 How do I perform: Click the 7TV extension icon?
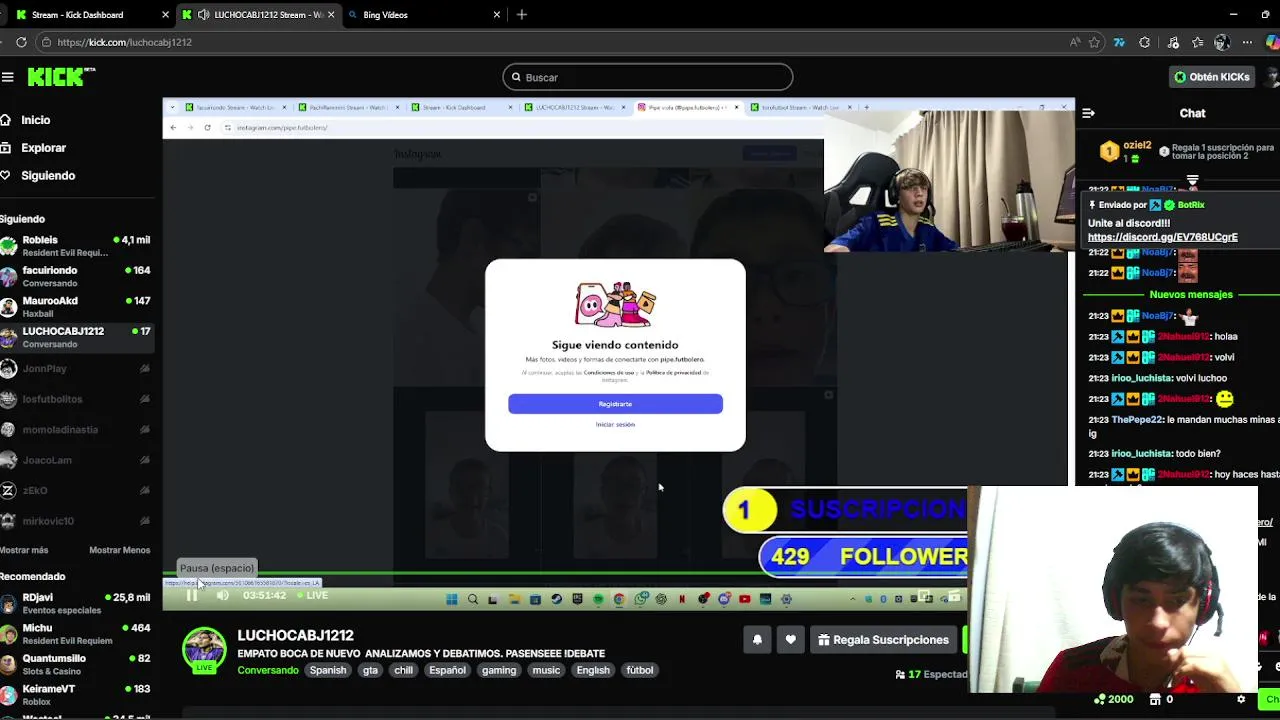[1119, 42]
